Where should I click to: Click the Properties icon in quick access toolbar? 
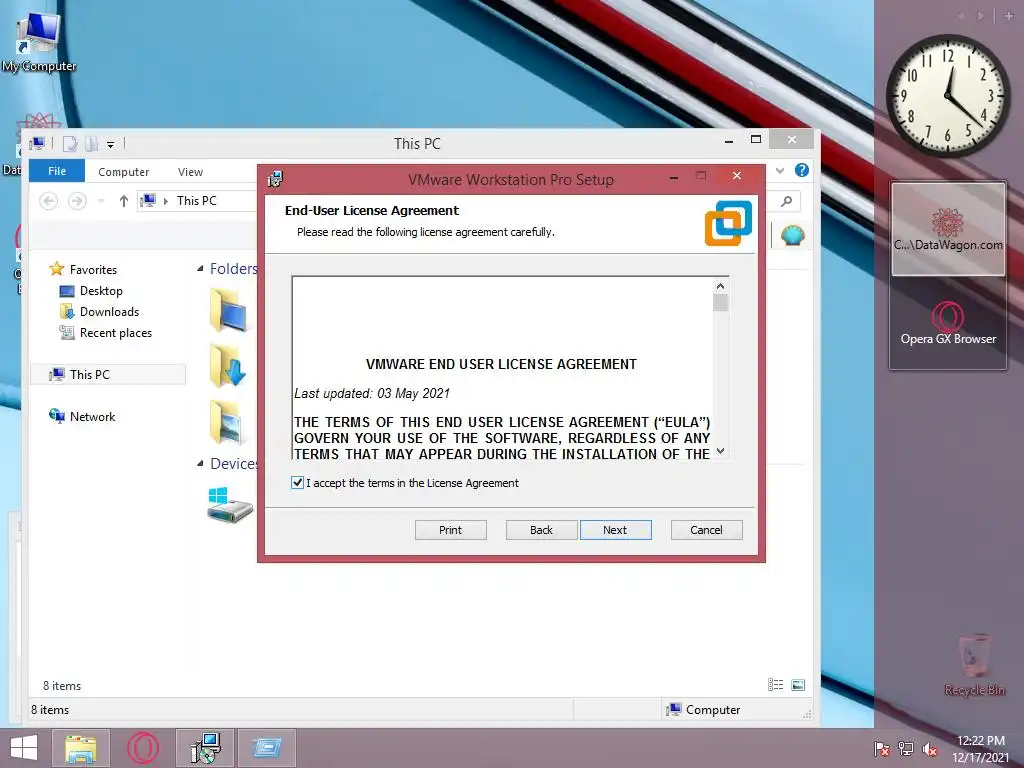70,144
